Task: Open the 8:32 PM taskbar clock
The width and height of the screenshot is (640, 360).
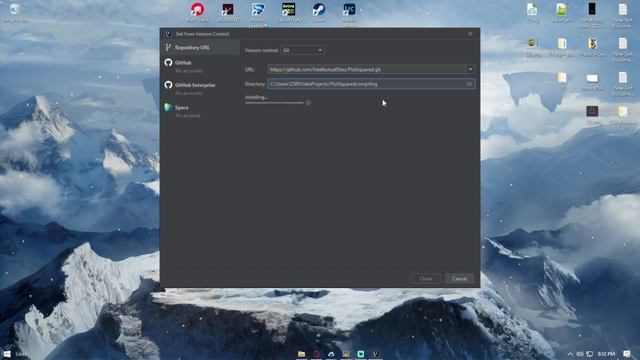Action: point(607,354)
